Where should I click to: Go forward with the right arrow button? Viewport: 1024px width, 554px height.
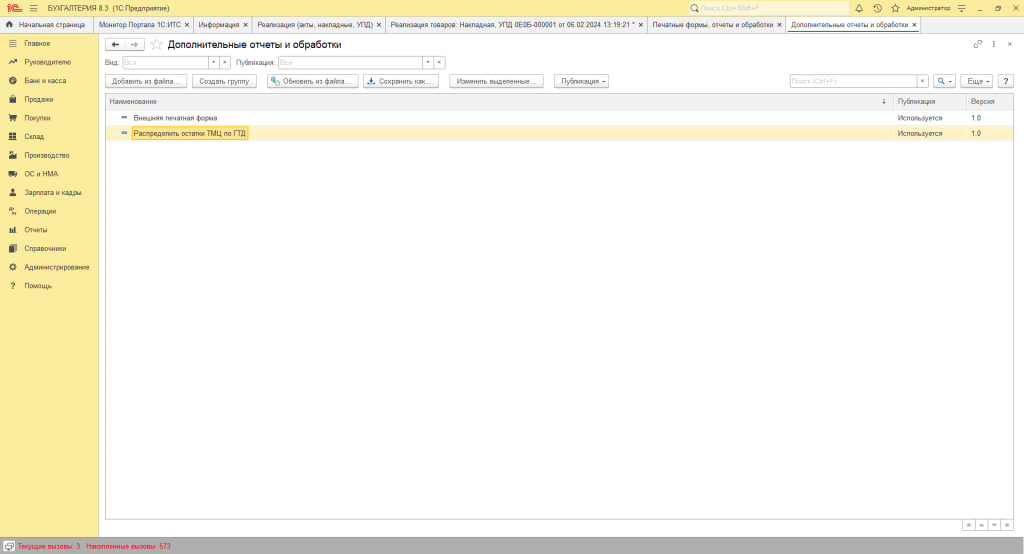(x=135, y=44)
